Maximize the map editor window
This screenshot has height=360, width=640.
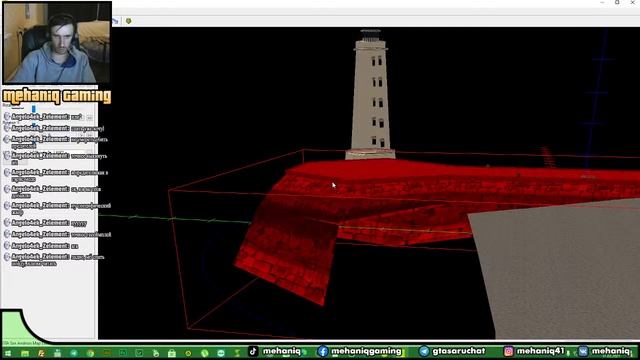coord(617,3)
